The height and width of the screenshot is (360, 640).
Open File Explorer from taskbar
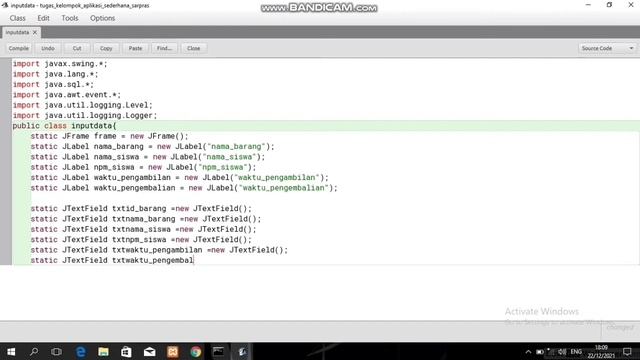tap(103, 351)
